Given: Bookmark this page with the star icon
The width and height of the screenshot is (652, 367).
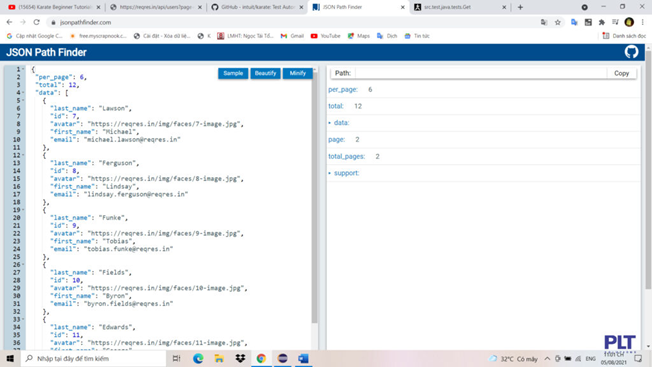Looking at the screenshot, I should 558,22.
